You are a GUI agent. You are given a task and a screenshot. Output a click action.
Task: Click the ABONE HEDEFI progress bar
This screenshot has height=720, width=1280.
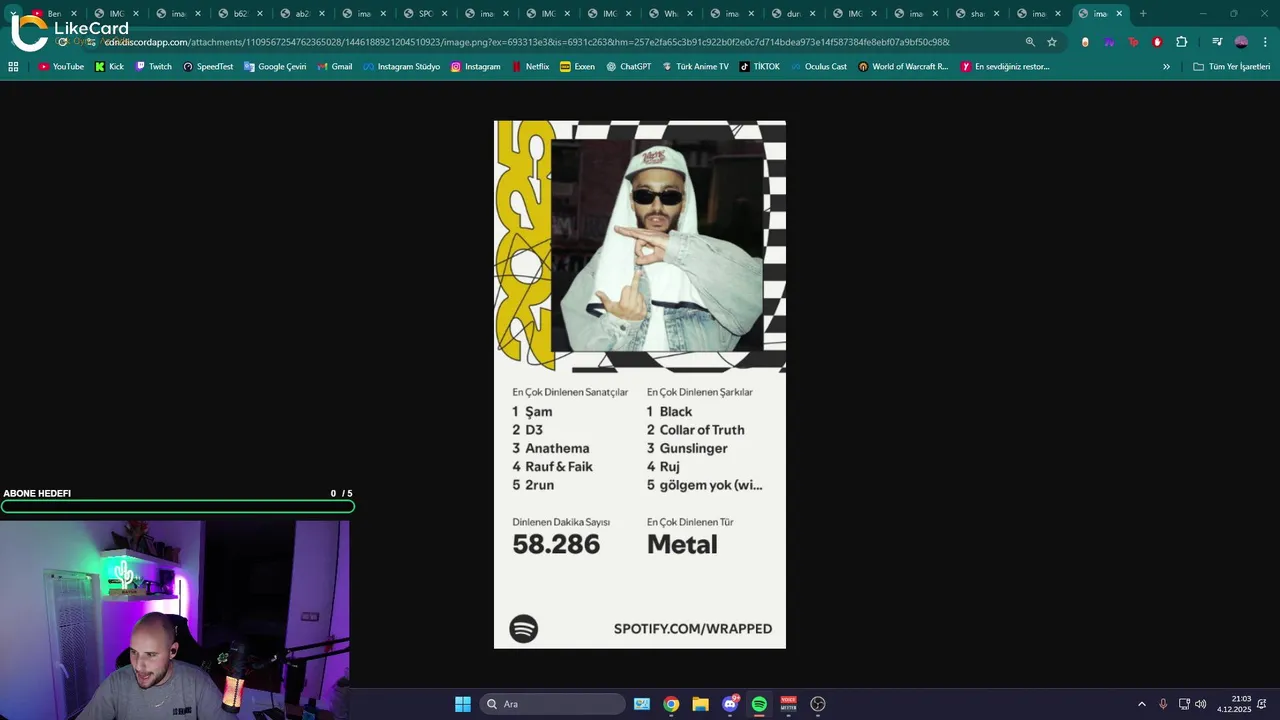click(x=178, y=507)
